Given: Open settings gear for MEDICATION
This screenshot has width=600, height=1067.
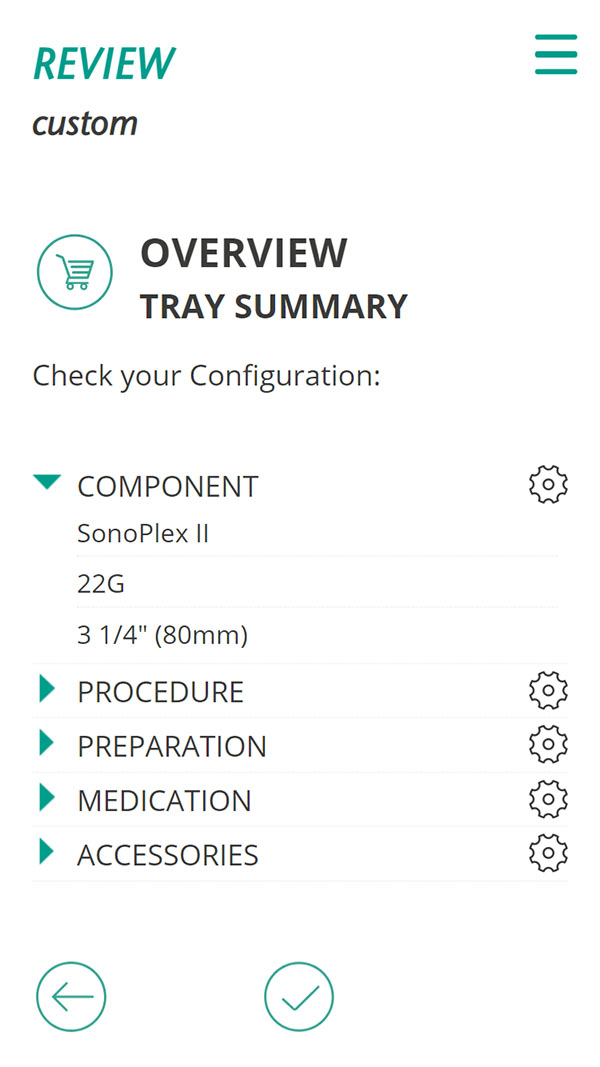Looking at the screenshot, I should click(x=548, y=799).
